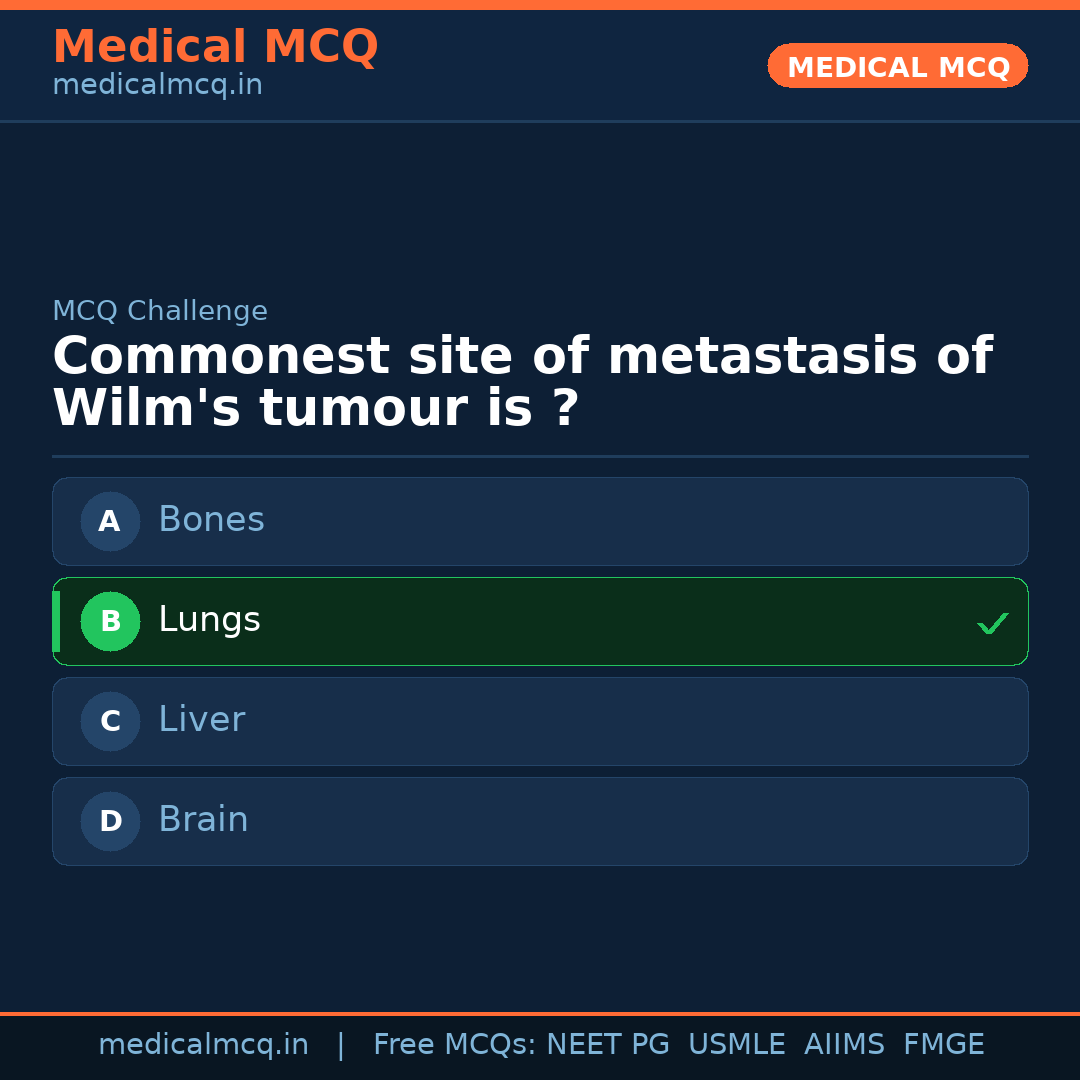Click USMLE in the footer
Screen dimensions: 1080x1080
point(736,1045)
